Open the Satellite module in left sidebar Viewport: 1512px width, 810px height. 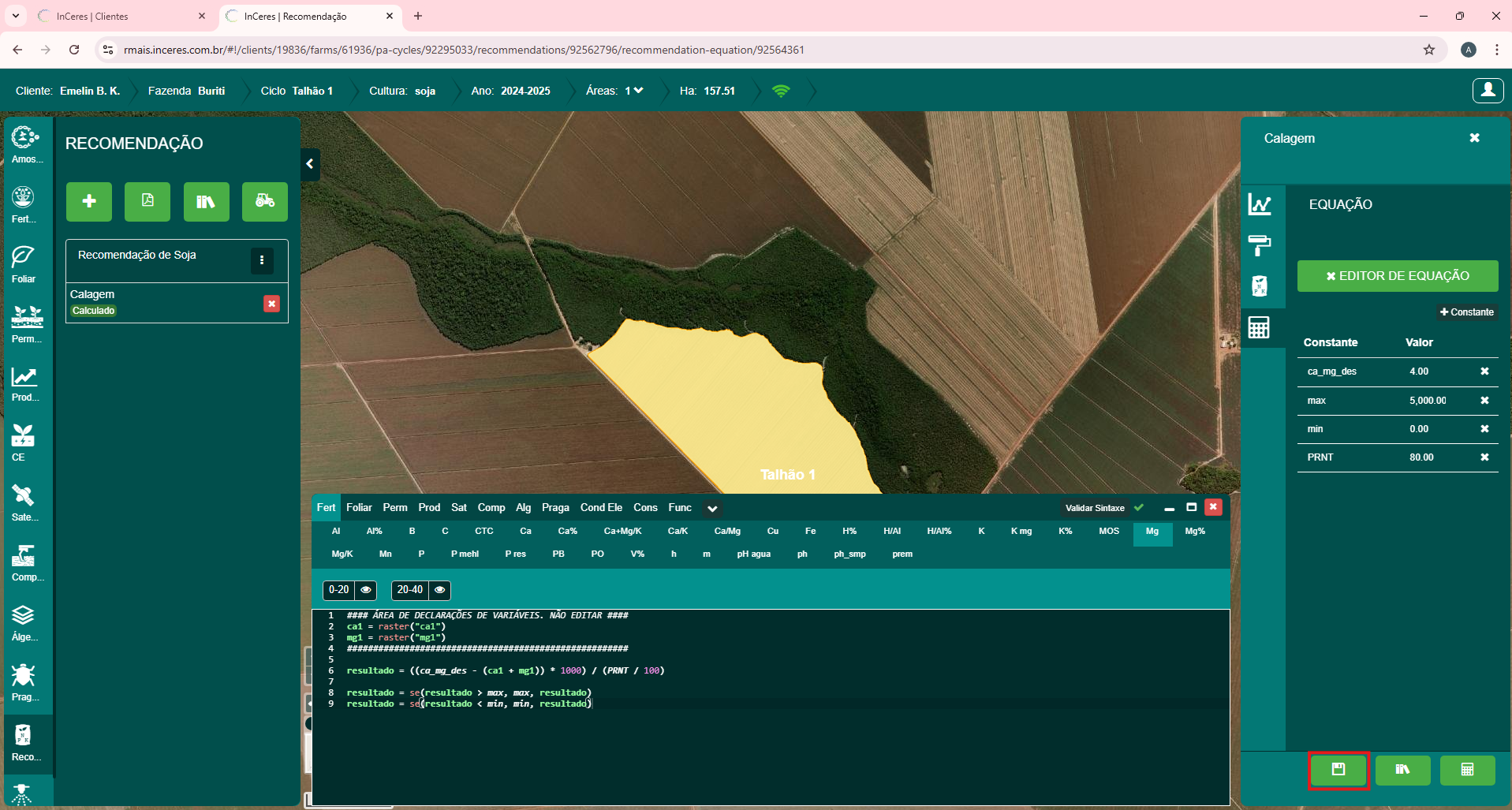24,502
